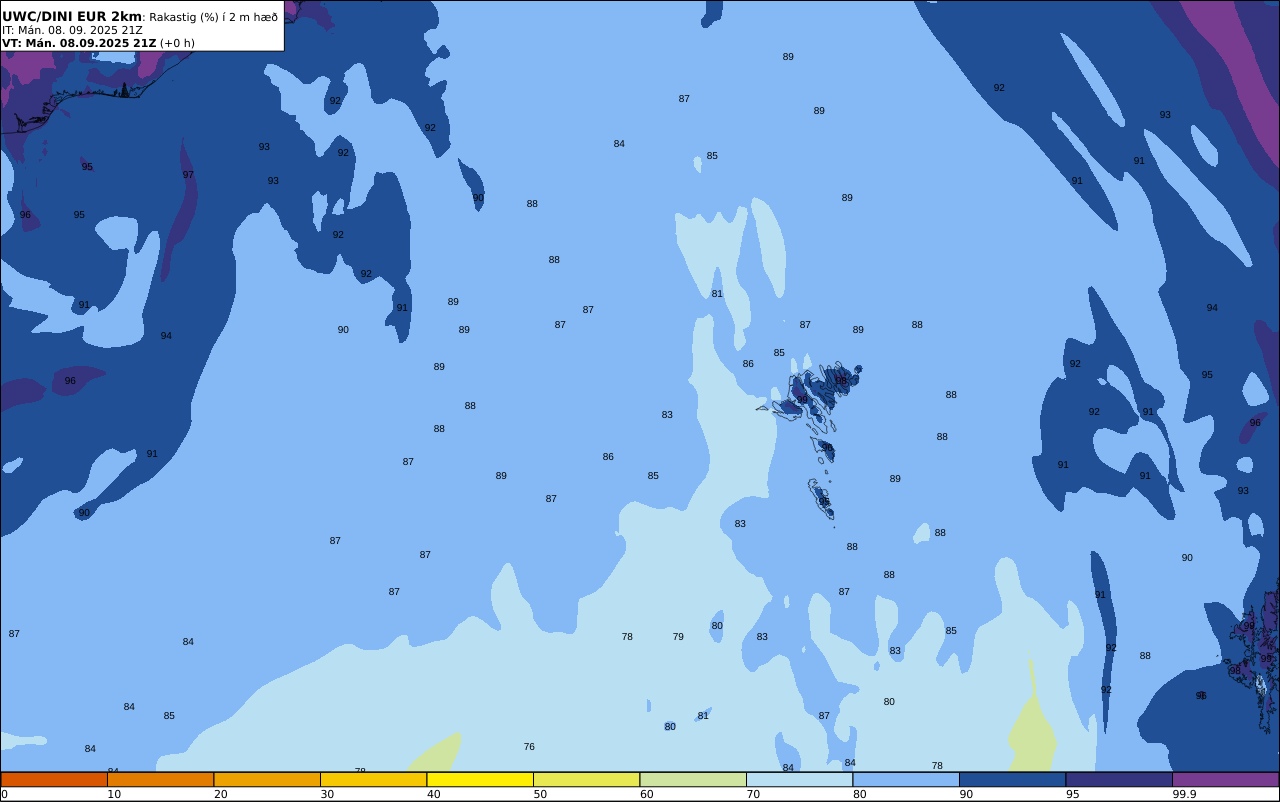The height and width of the screenshot is (802, 1280).
Task: Click the legend scale label '0'
Action: pos(4,794)
